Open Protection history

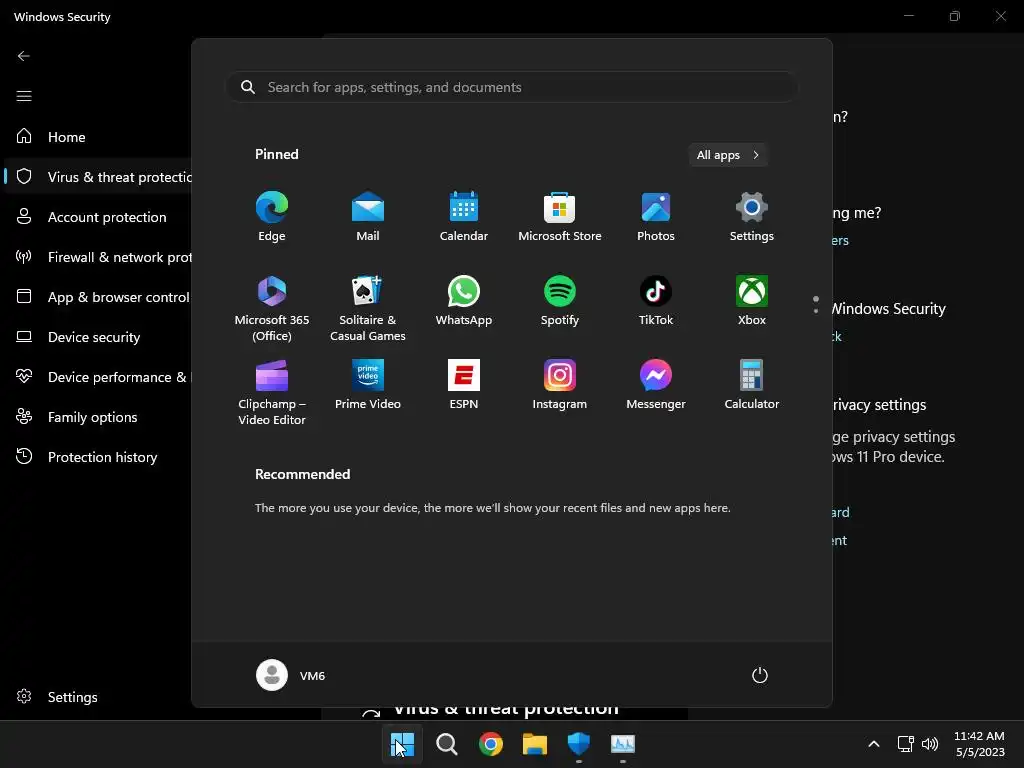click(98, 456)
